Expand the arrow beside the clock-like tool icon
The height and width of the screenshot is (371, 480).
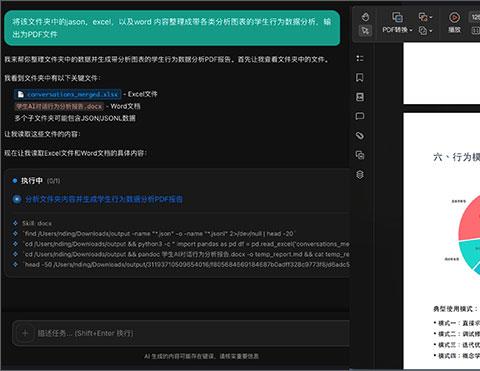[x=431, y=31]
